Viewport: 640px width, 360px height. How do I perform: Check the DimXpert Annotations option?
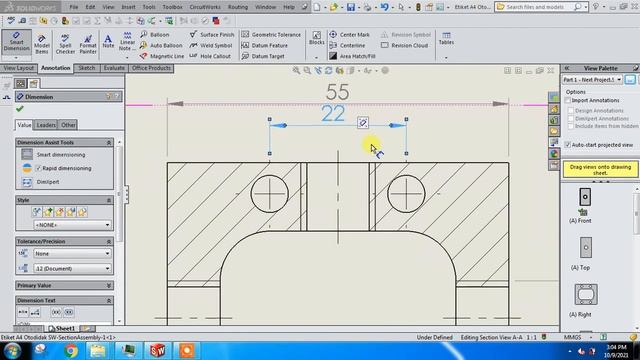pos(571,118)
